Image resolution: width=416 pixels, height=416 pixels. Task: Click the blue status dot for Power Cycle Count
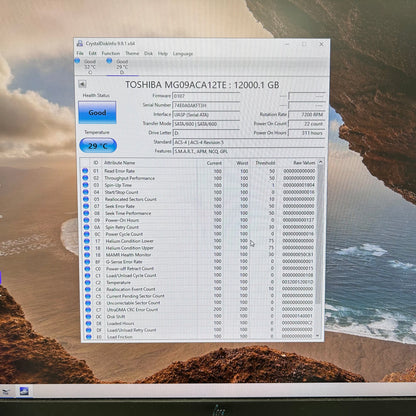pyautogui.click(x=87, y=234)
